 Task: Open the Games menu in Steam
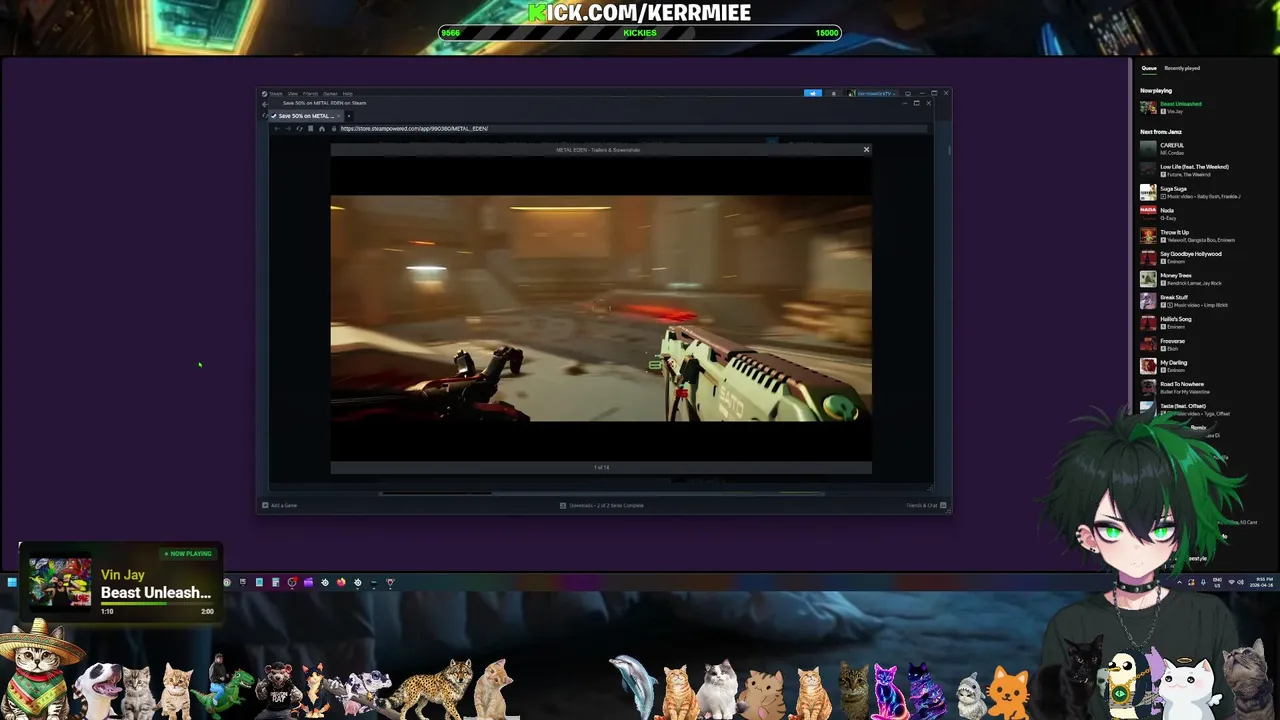click(x=330, y=94)
